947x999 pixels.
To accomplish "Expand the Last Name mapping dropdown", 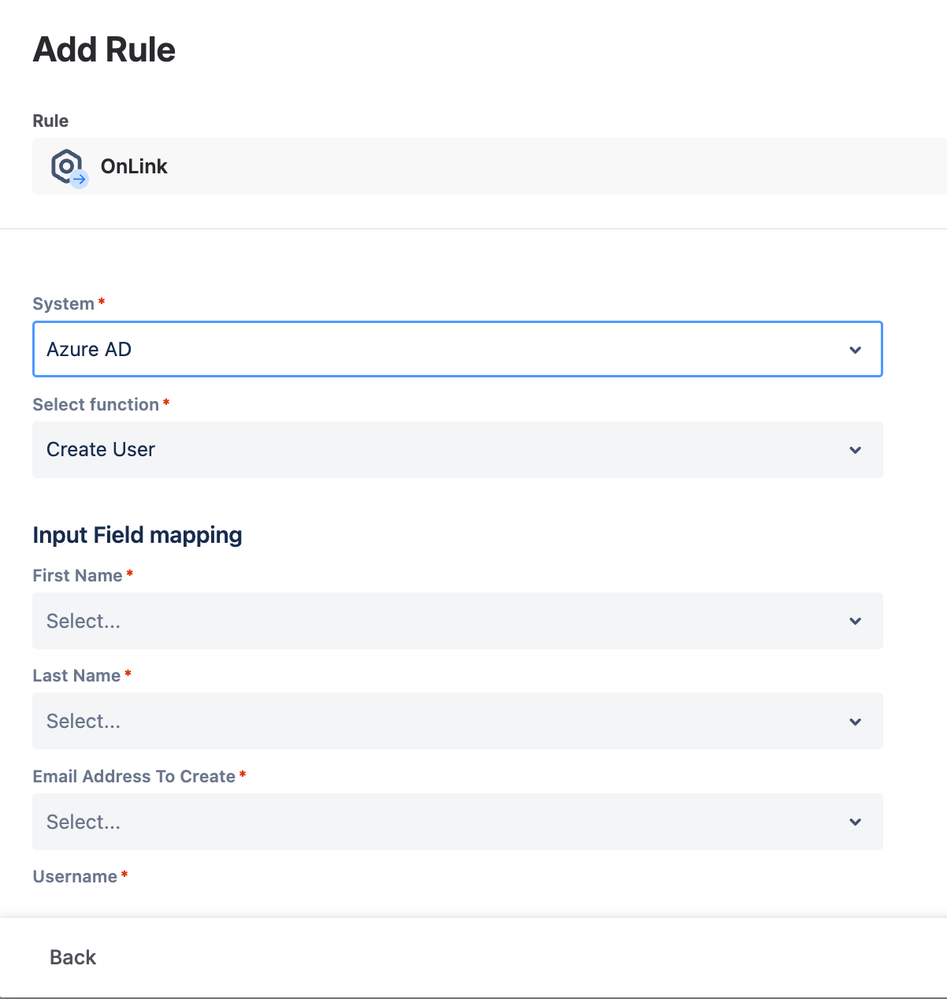I will click(x=440, y=721).
